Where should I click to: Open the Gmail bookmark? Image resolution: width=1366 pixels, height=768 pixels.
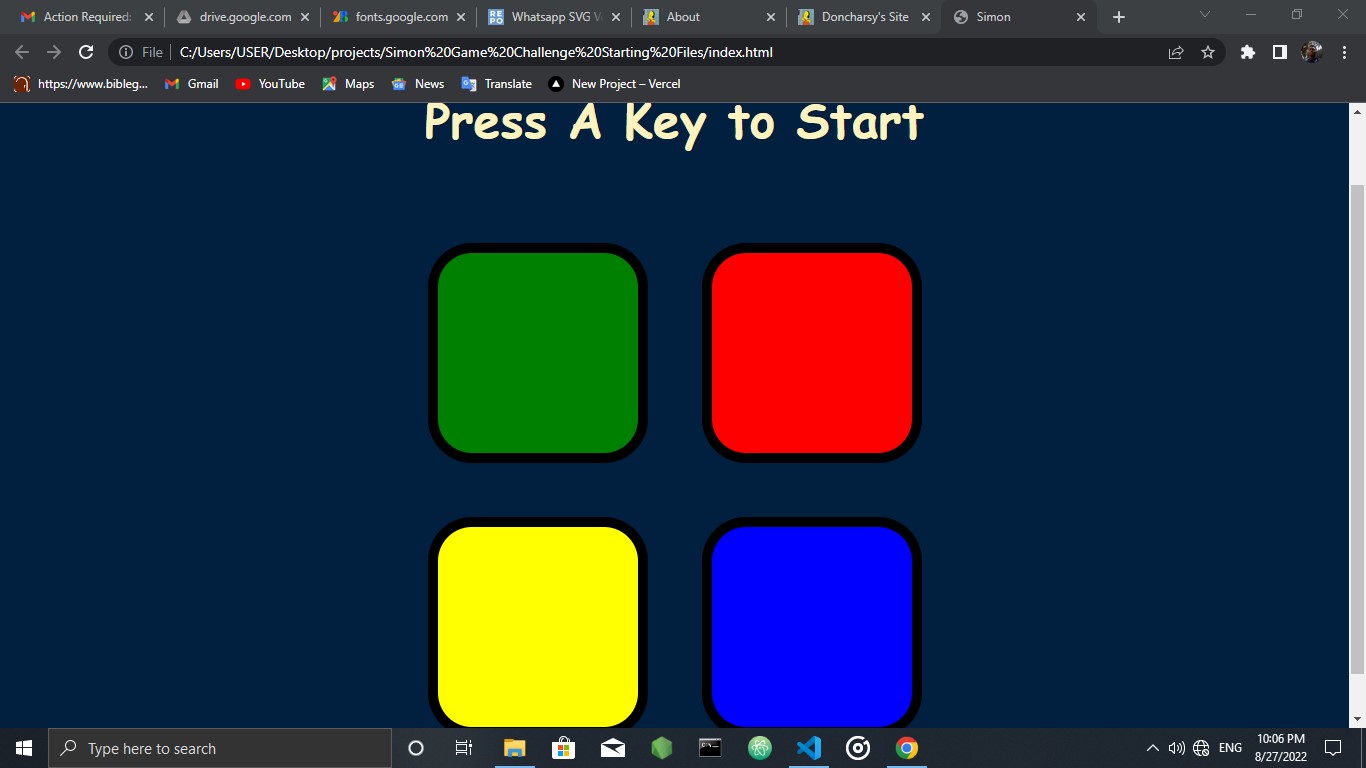[x=192, y=84]
